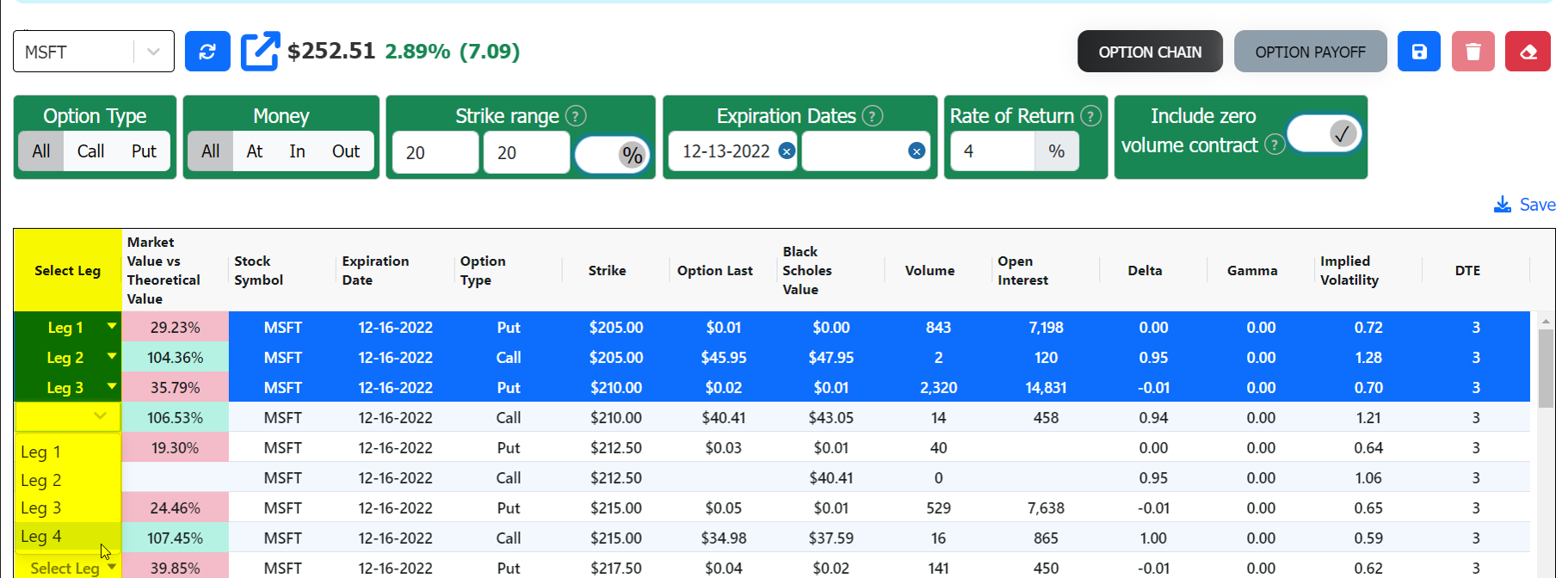Click Strike range help question icon
This screenshot has width=1568, height=578.
(577, 116)
